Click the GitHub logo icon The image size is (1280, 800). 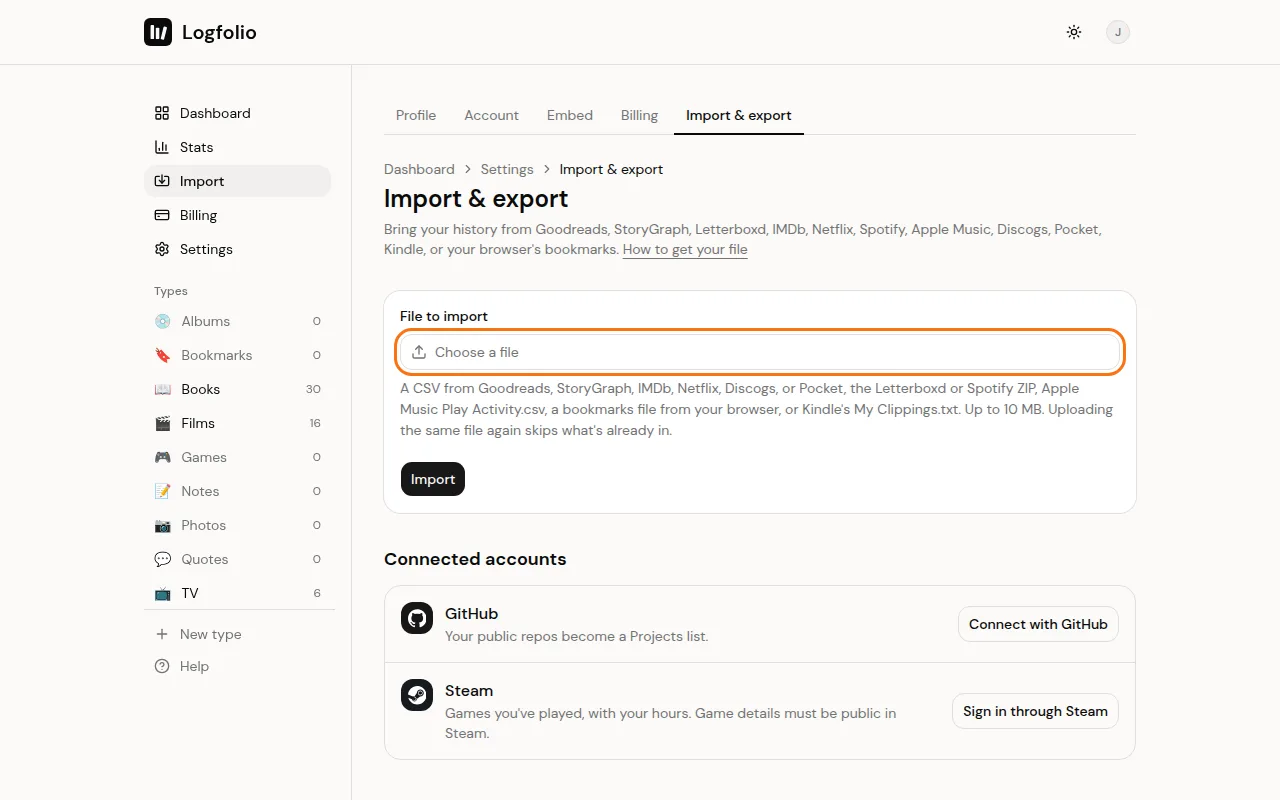(x=417, y=618)
